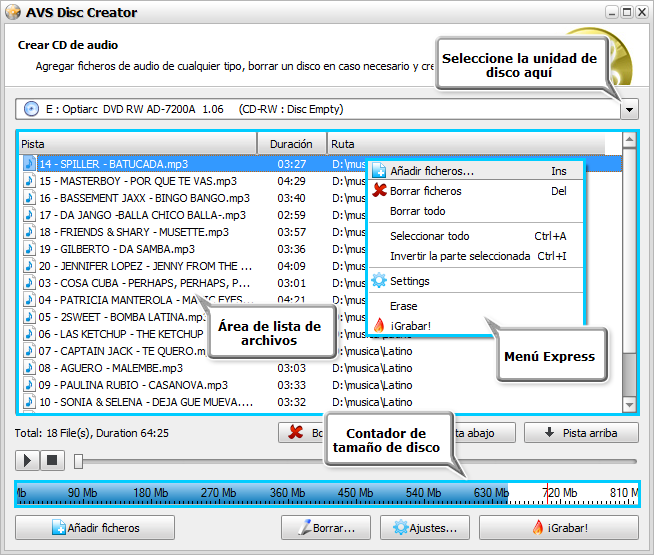Select track 15 - MASTERBOY - POR QUE TE VAS.mp3
This screenshot has height=555, width=654.
pyautogui.click(x=138, y=181)
